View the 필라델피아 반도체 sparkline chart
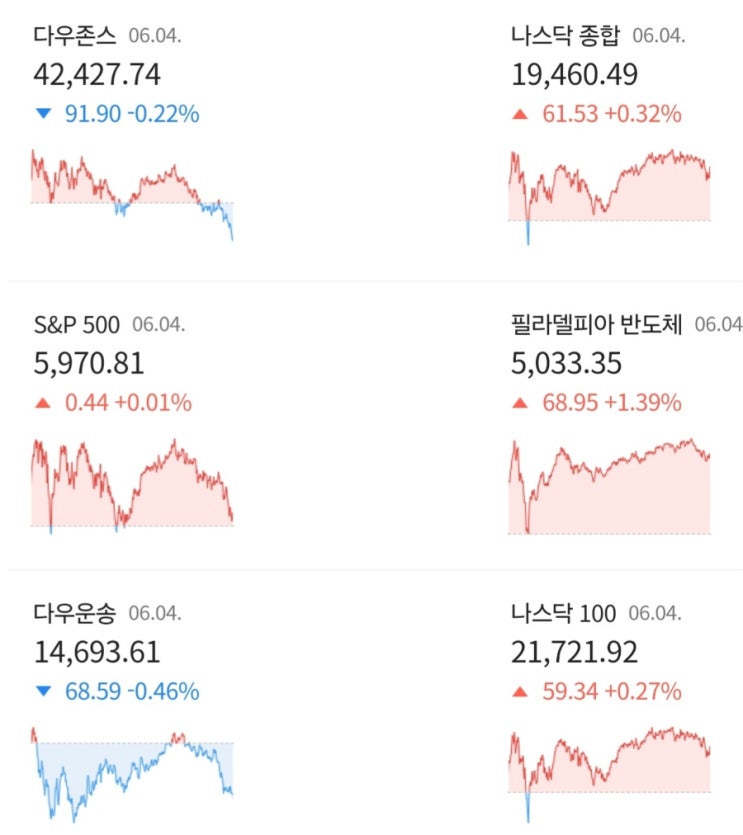 (x=609, y=484)
